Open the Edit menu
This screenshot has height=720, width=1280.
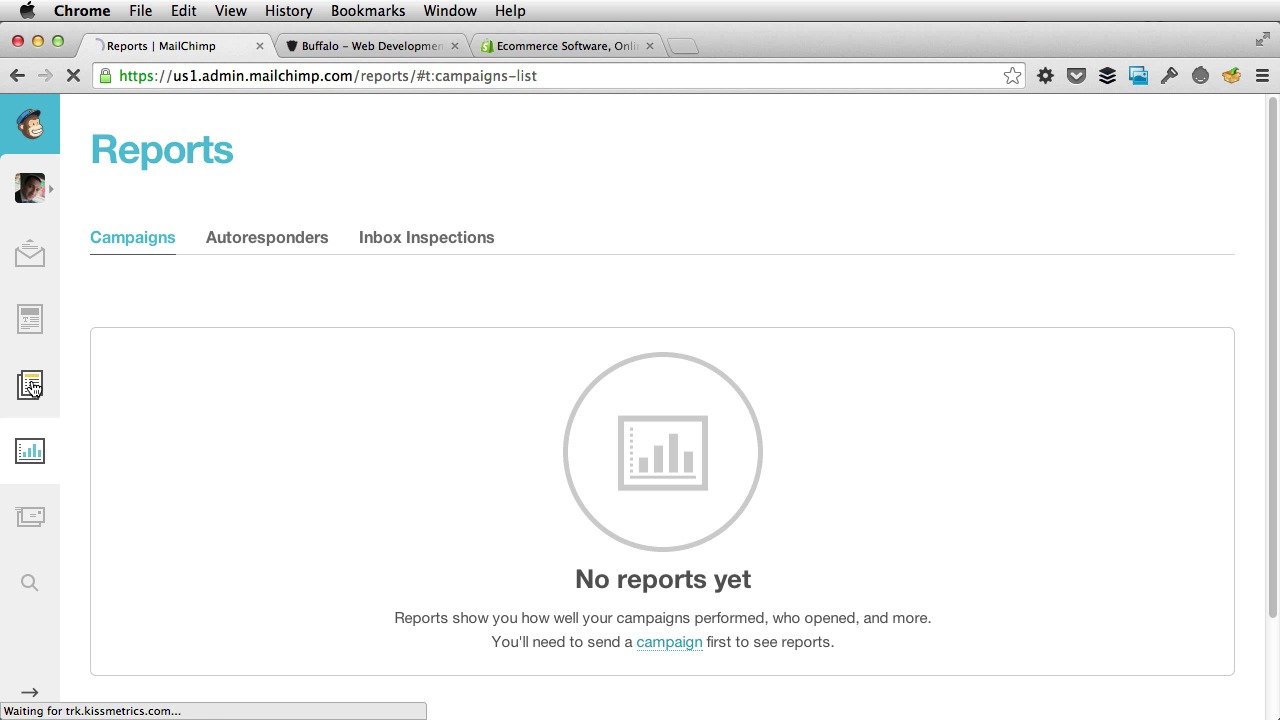(183, 11)
